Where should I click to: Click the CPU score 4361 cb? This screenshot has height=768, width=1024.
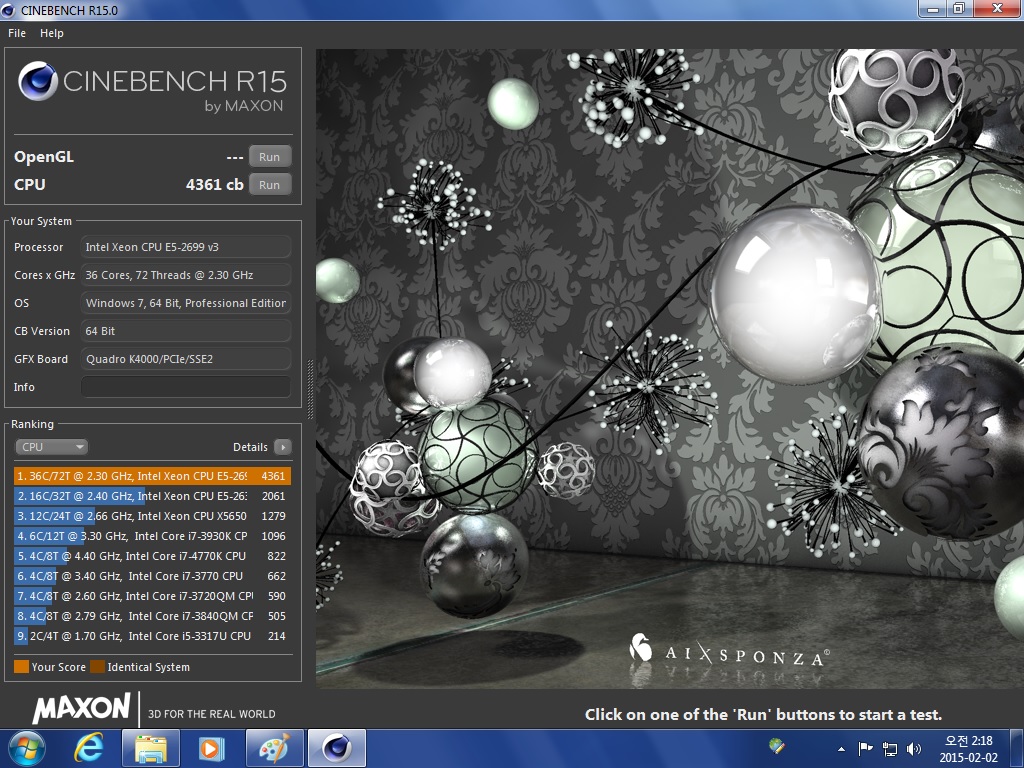214,185
